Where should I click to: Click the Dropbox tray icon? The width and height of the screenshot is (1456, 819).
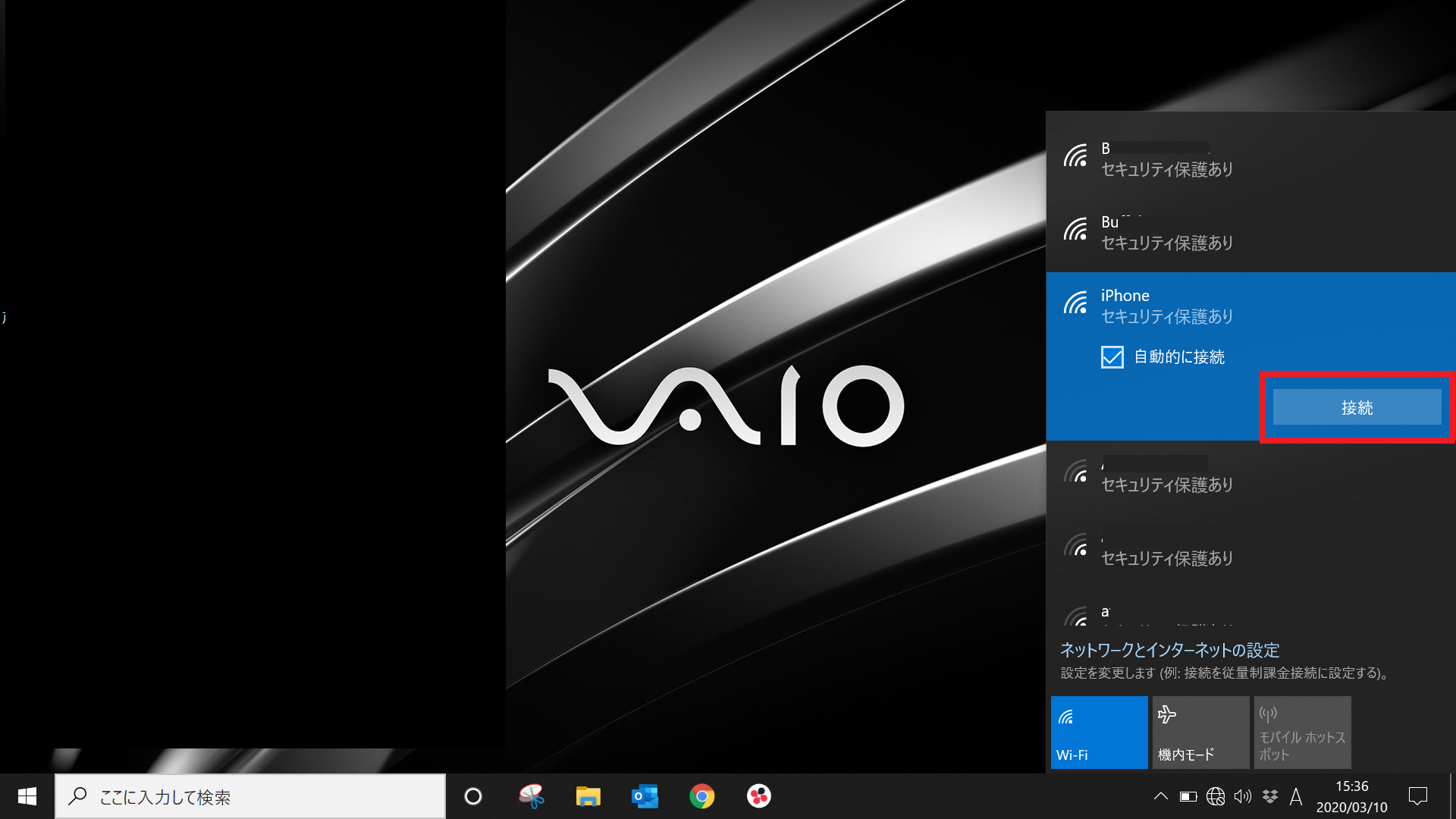coord(1270,796)
